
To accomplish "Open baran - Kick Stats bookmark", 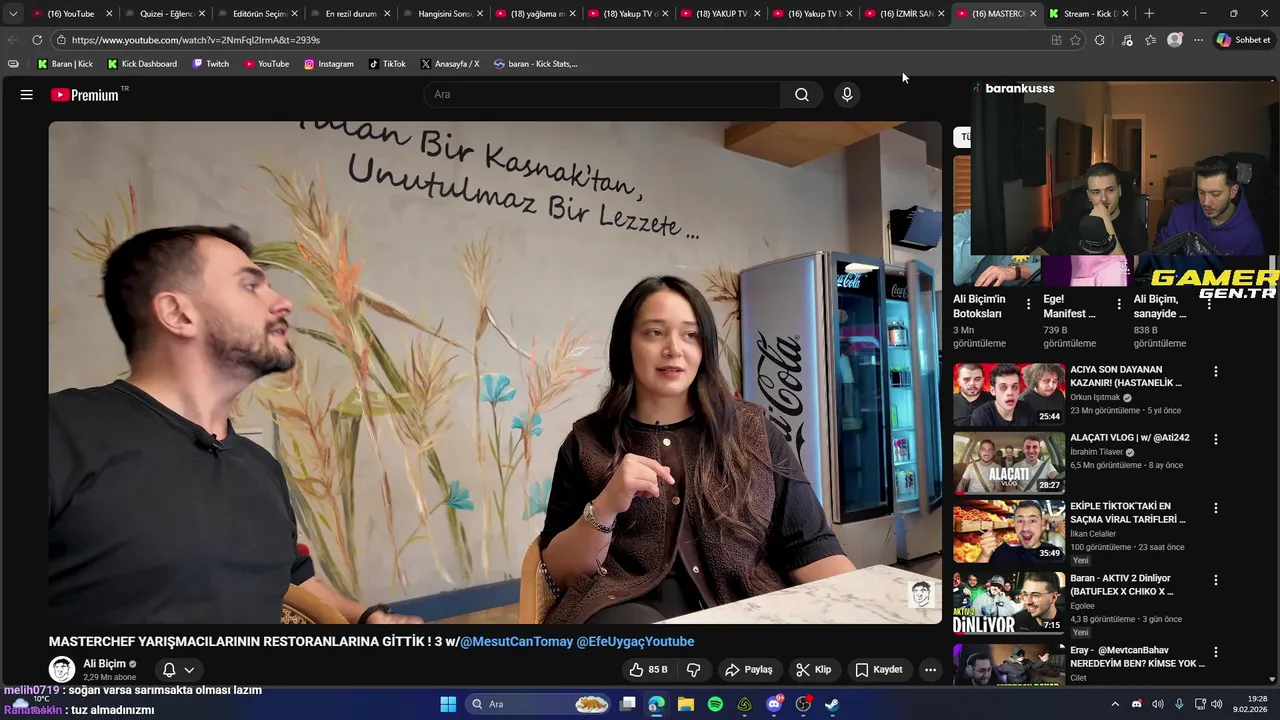I will pyautogui.click(x=535, y=64).
